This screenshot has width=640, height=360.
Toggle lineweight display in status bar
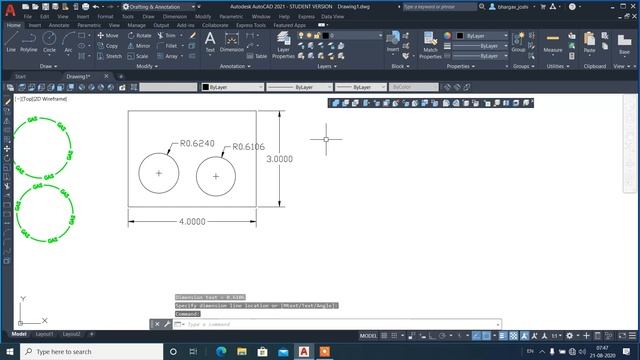(x=502, y=336)
